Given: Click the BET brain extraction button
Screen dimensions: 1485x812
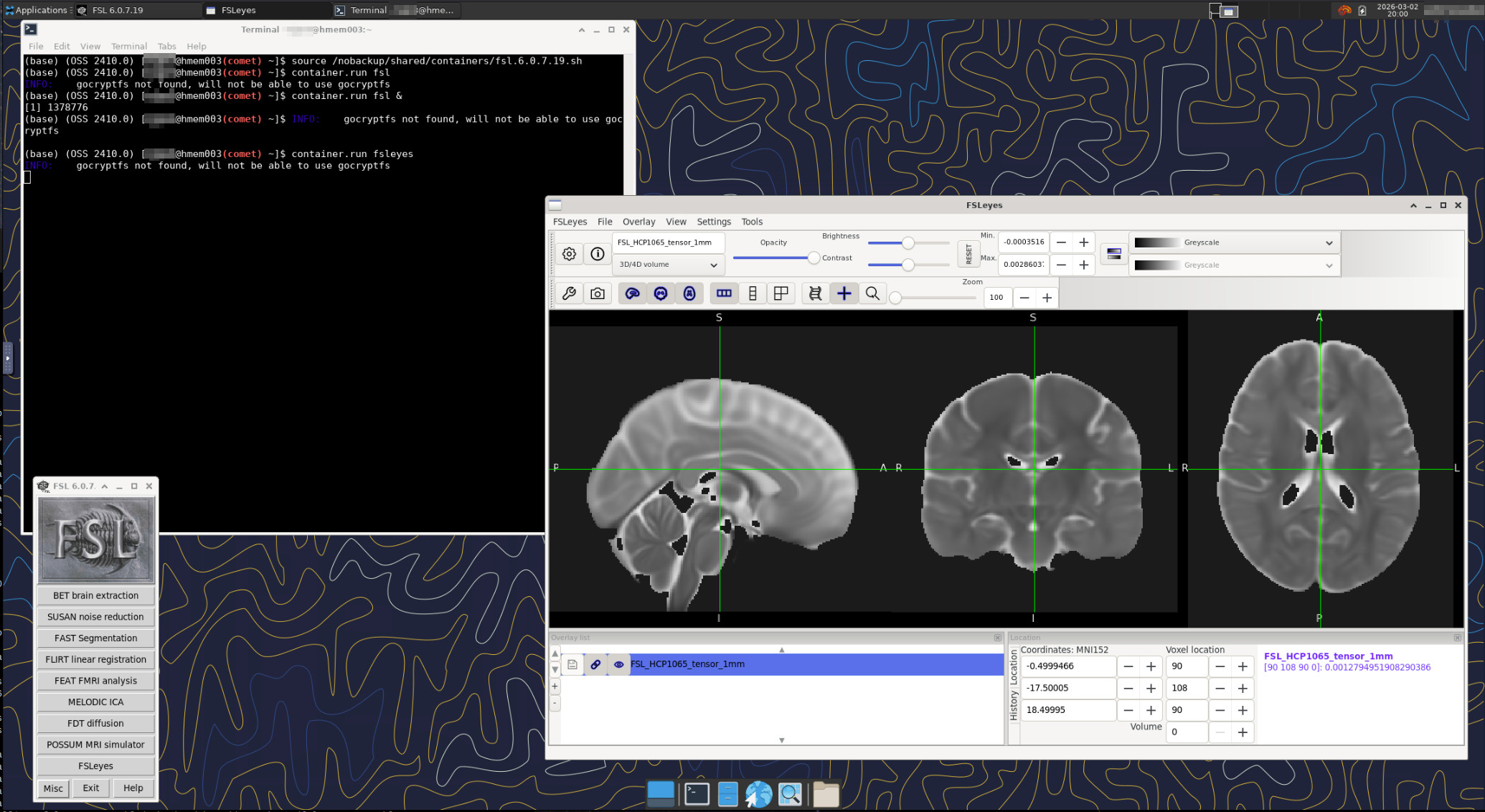Looking at the screenshot, I should point(95,595).
